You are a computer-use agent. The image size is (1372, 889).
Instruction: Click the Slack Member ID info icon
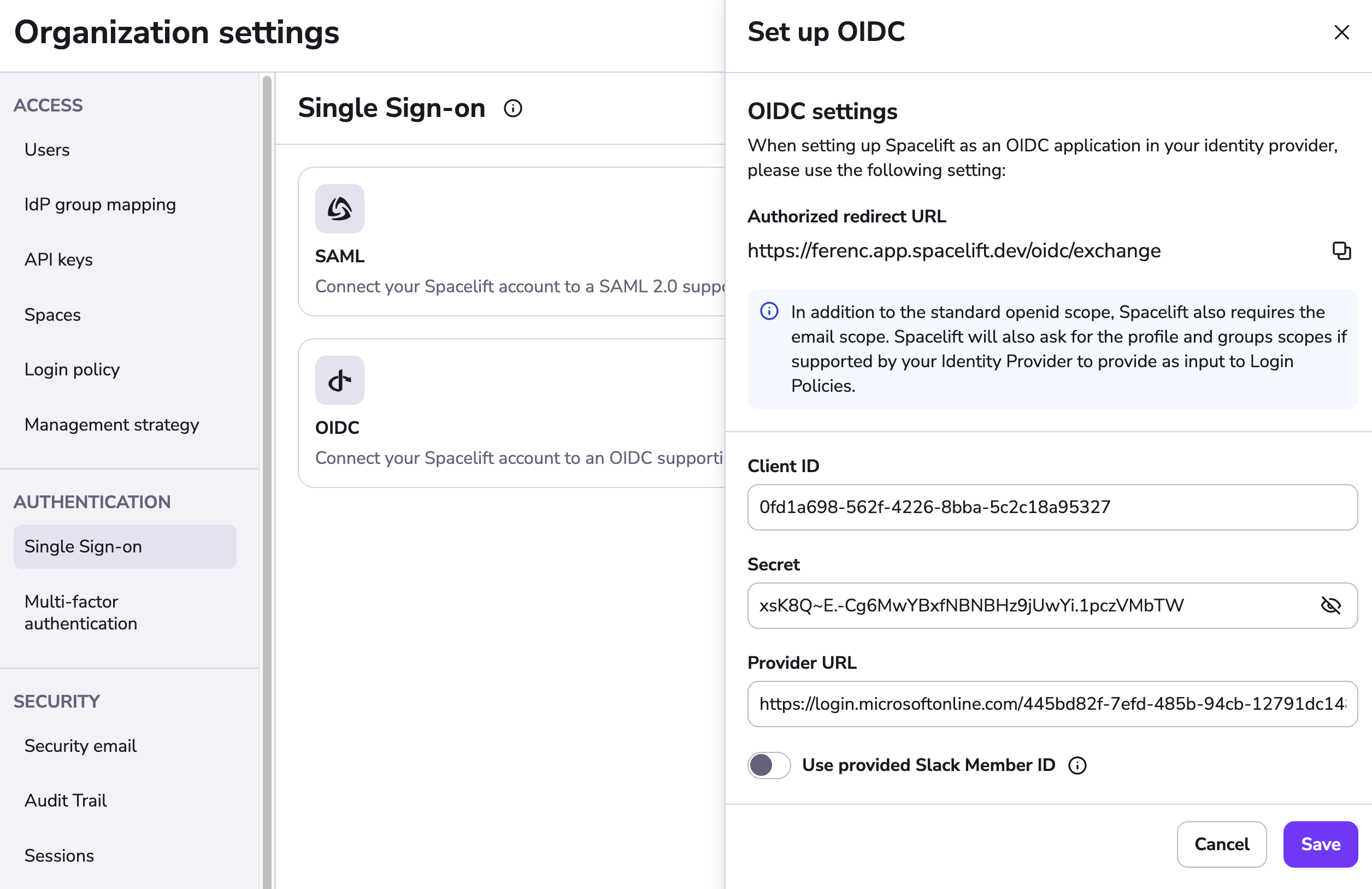click(1077, 766)
